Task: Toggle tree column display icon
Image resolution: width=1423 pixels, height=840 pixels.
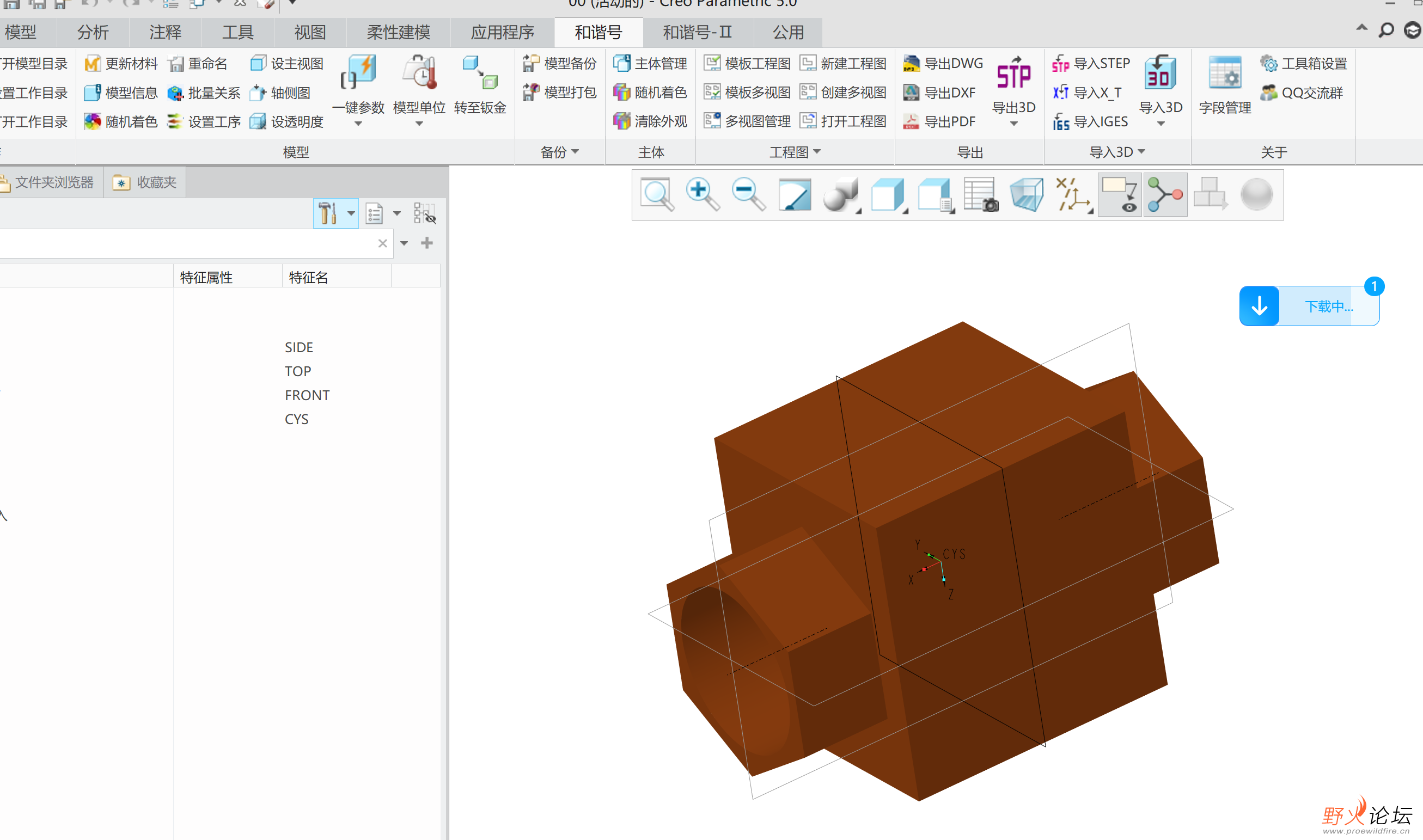Action: (x=424, y=213)
